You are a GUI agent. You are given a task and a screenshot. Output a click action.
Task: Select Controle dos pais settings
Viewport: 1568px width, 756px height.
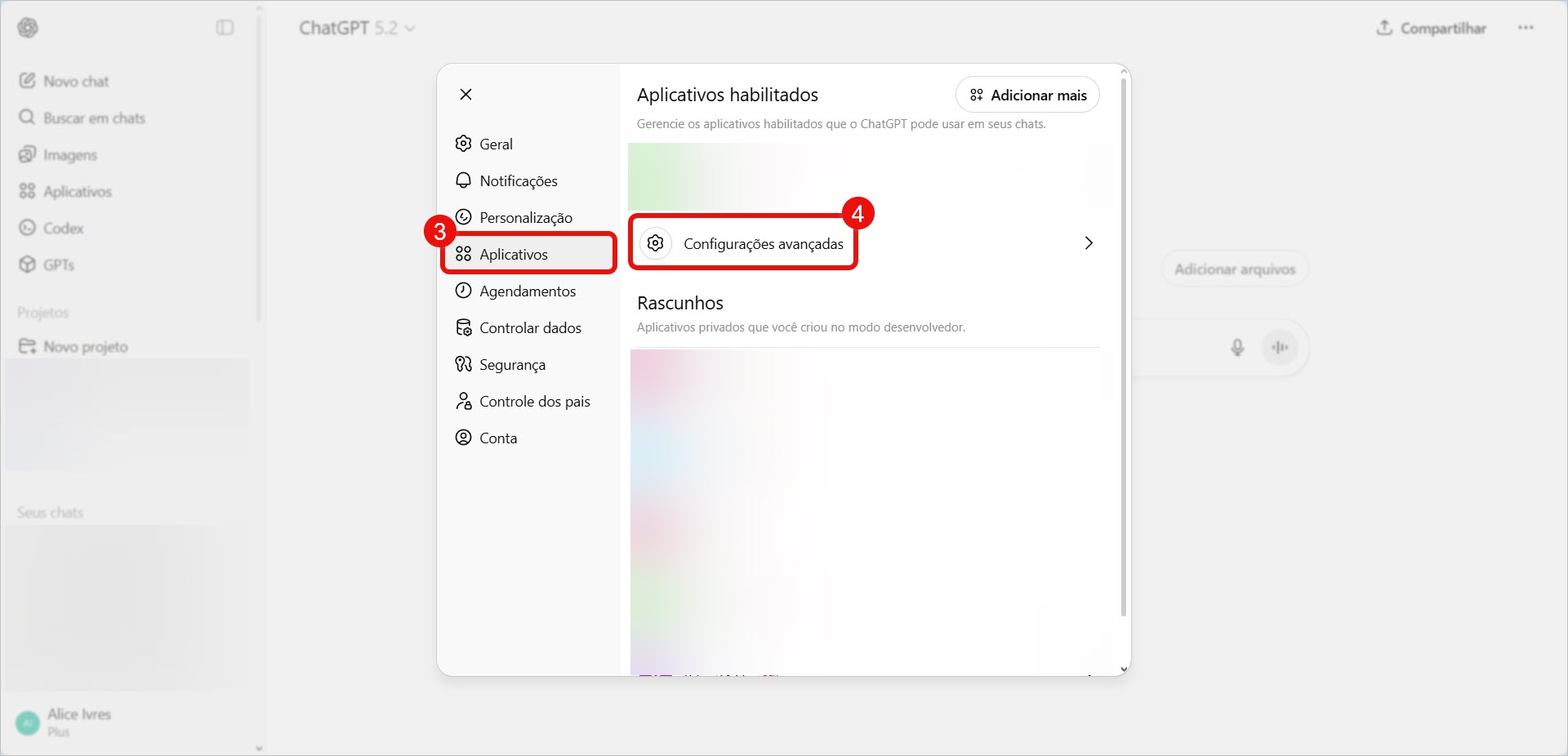point(534,402)
